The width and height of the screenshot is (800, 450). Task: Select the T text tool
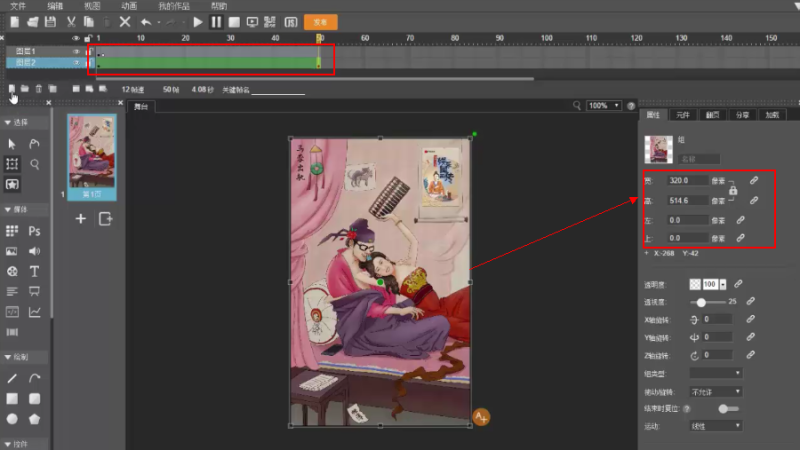[34, 271]
